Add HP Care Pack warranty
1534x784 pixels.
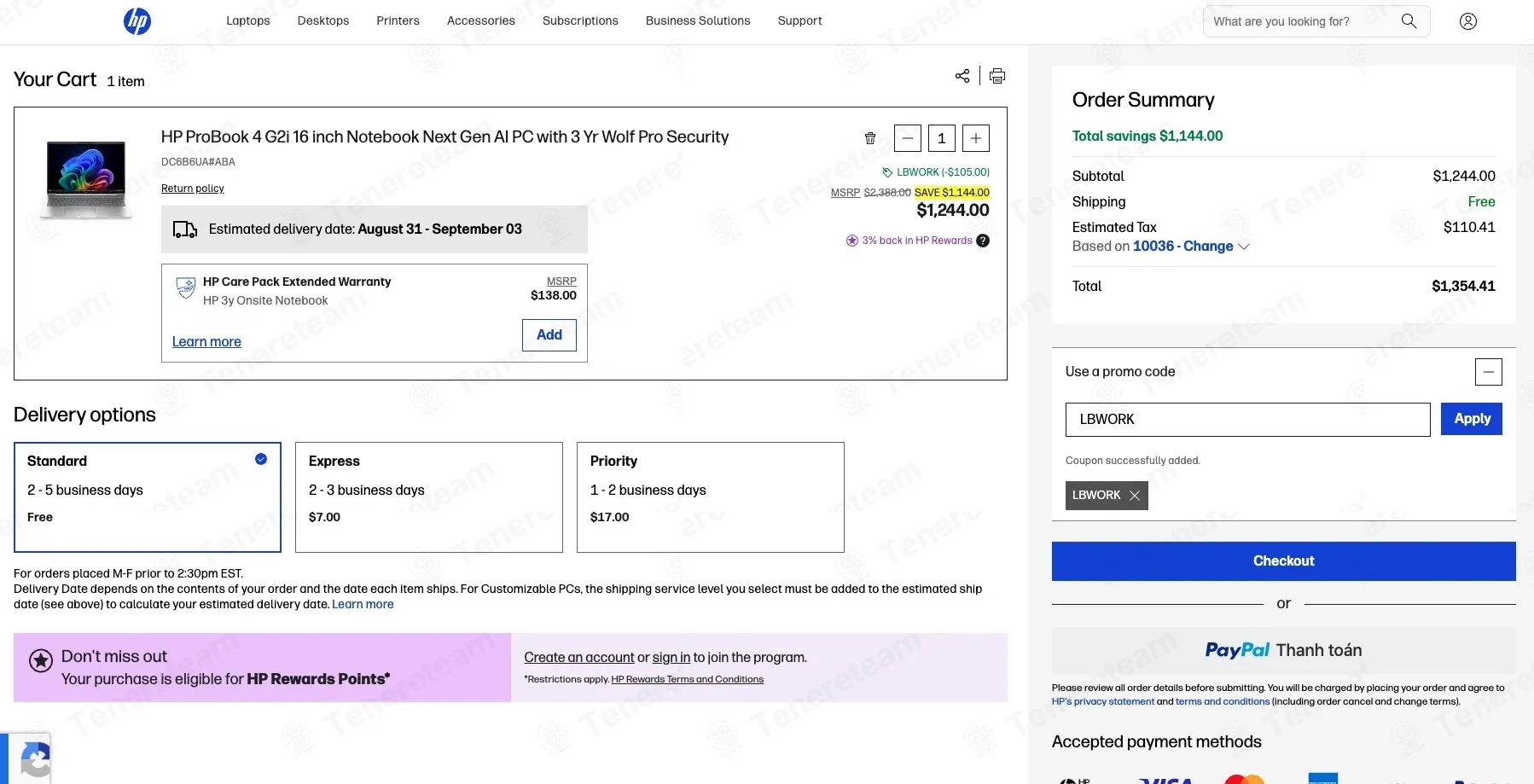[549, 335]
